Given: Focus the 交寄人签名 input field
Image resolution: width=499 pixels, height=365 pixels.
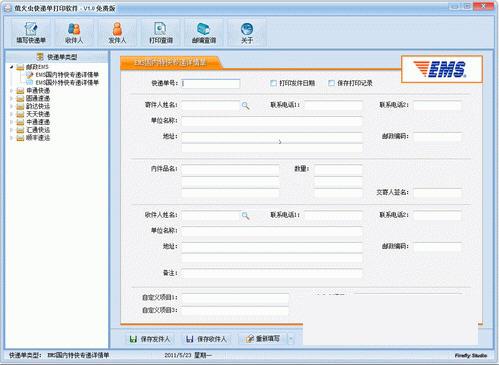Looking at the screenshot, I should click(x=438, y=193).
